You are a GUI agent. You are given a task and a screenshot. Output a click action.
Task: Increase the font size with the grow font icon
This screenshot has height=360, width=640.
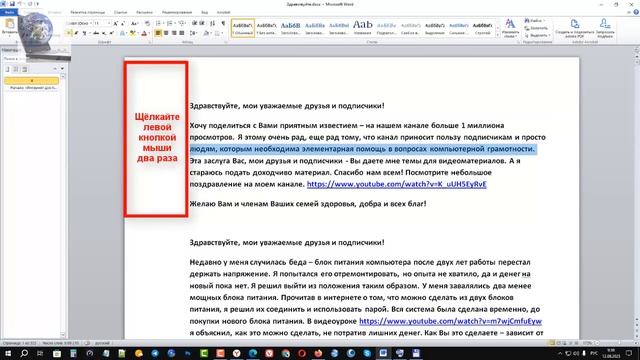pos(116,23)
